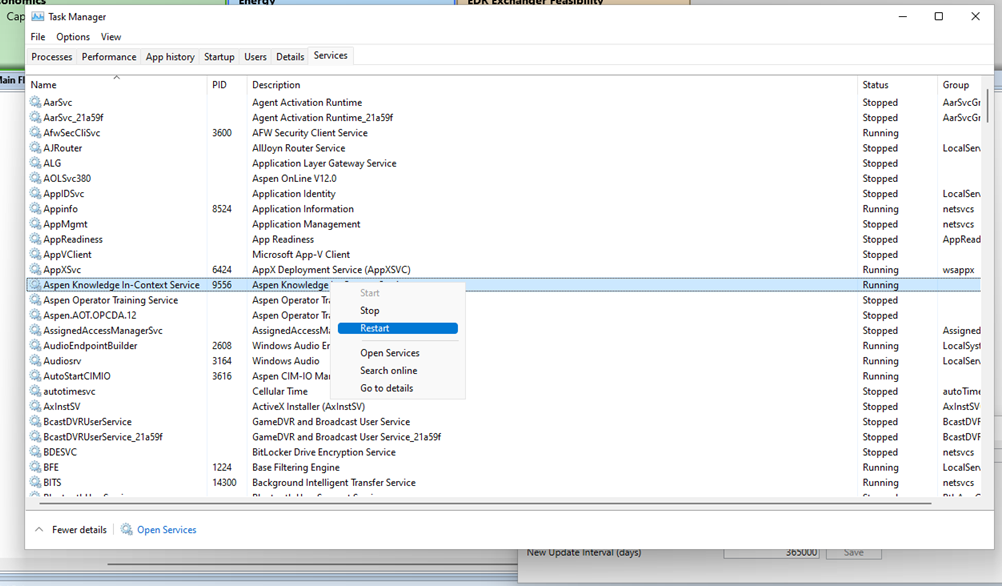Click the gear icon beside Appinfo

tap(35, 208)
